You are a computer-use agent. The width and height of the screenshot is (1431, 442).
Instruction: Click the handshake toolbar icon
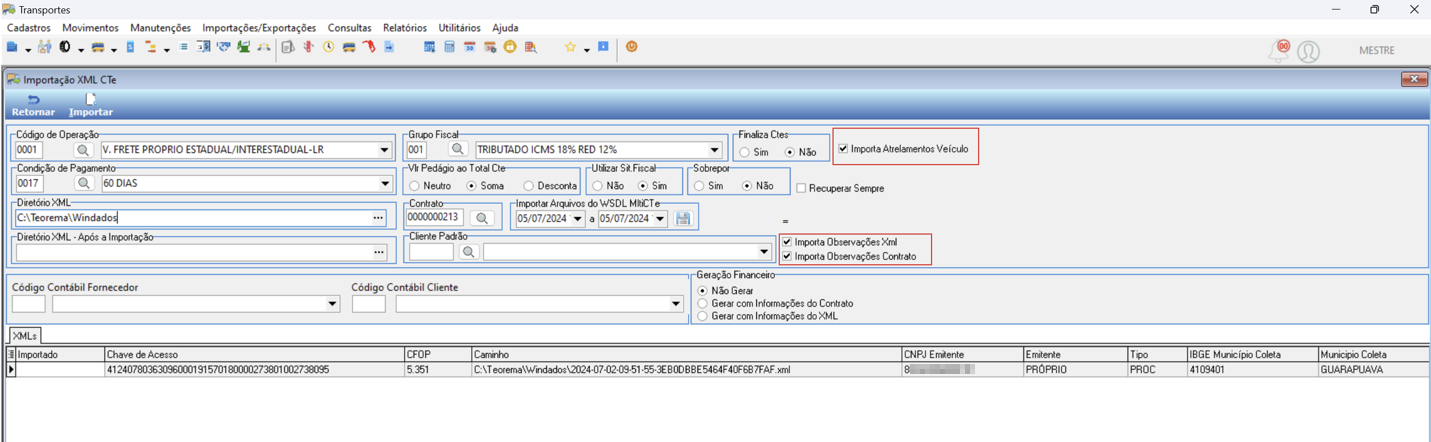click(224, 47)
